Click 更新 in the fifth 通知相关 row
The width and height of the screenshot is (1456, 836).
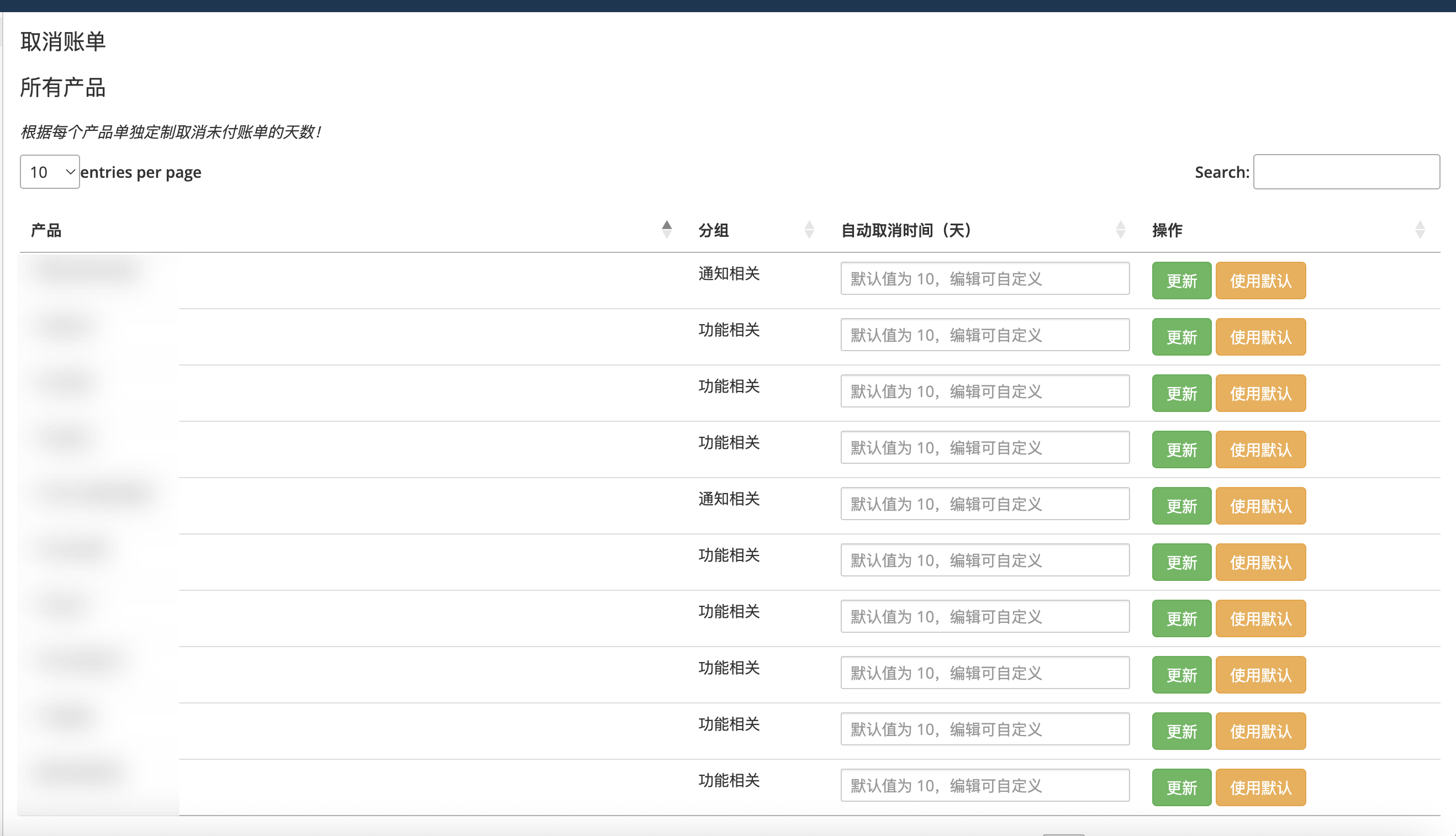[1181, 506]
